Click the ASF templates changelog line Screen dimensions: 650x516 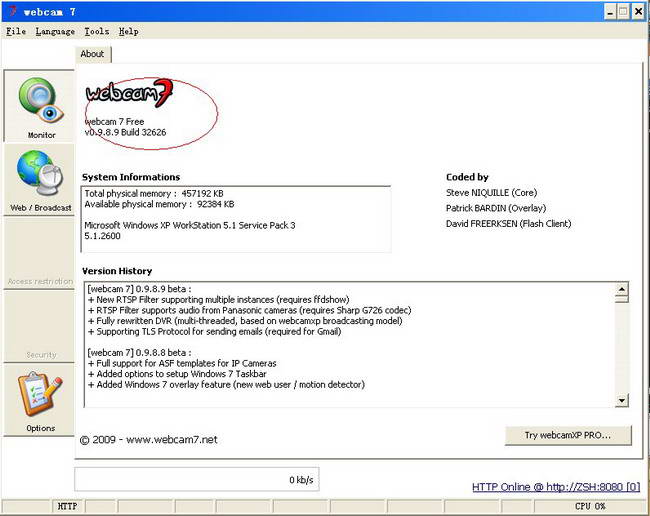click(182, 363)
